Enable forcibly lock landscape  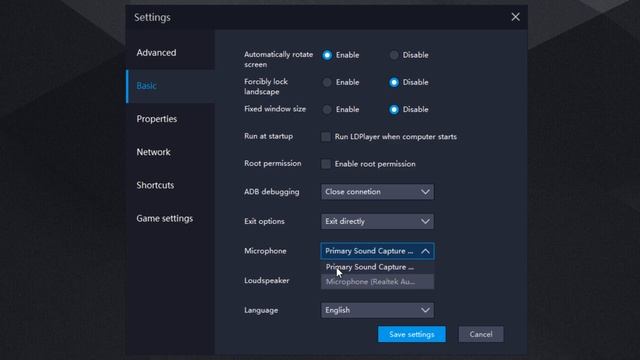click(x=327, y=82)
